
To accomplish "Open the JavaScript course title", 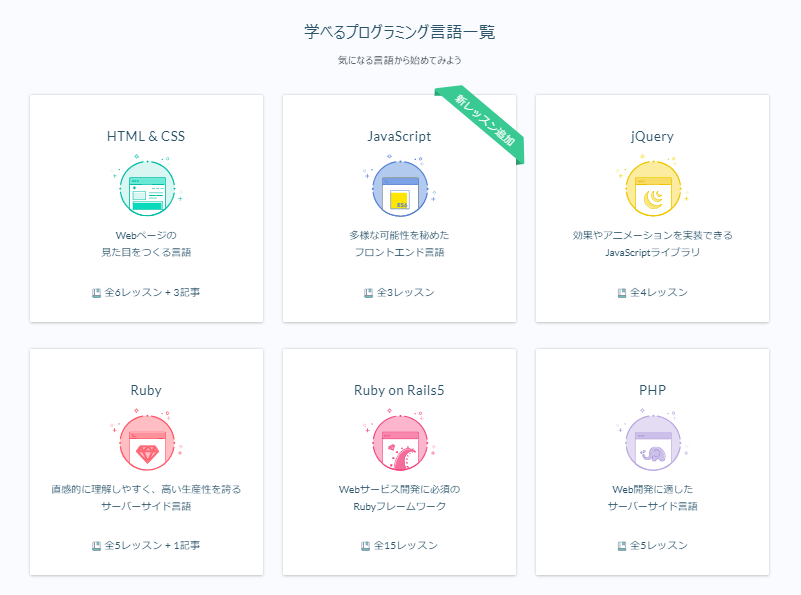I will [399, 136].
